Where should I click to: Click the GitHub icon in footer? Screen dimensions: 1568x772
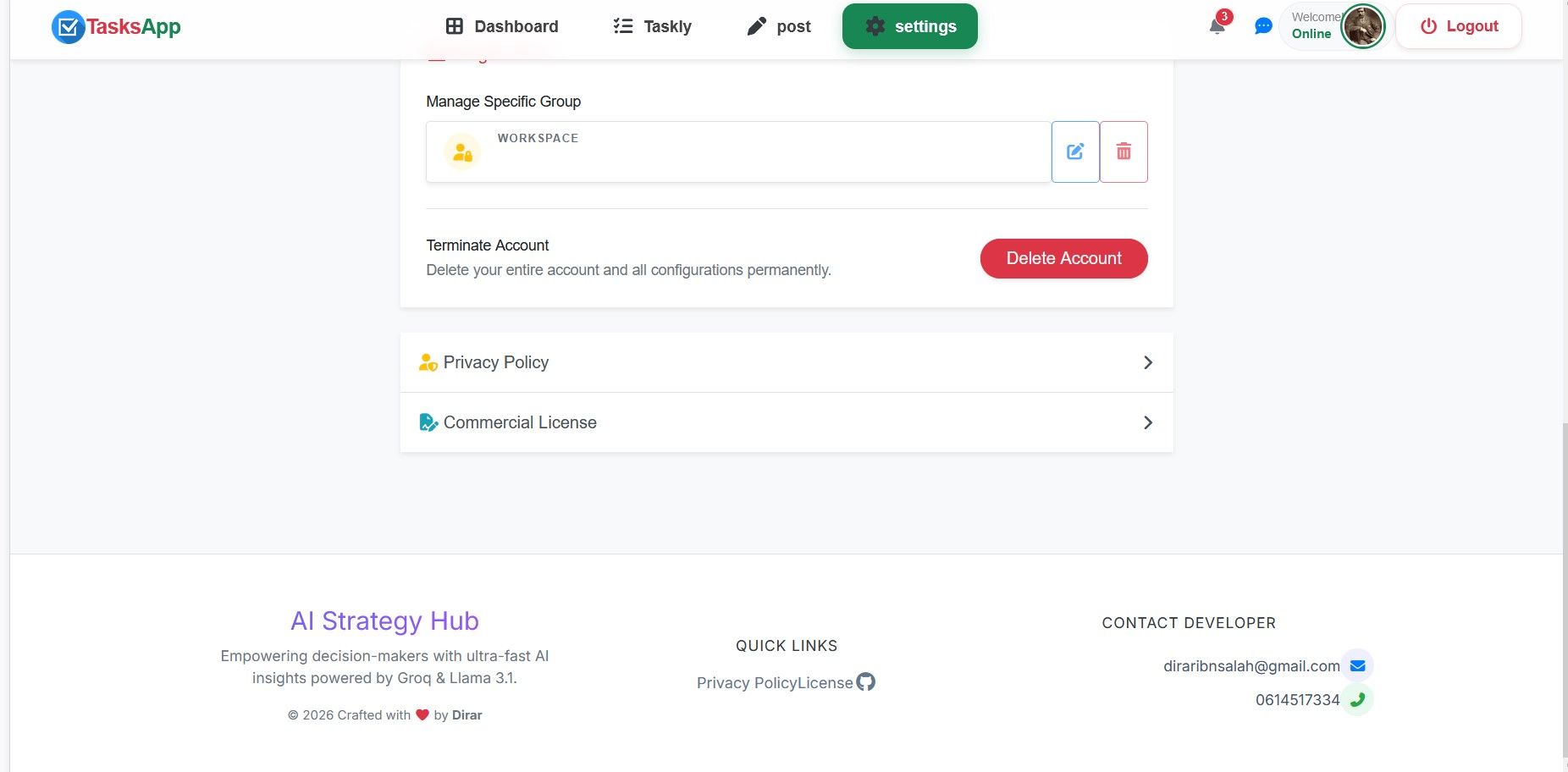coord(865,681)
